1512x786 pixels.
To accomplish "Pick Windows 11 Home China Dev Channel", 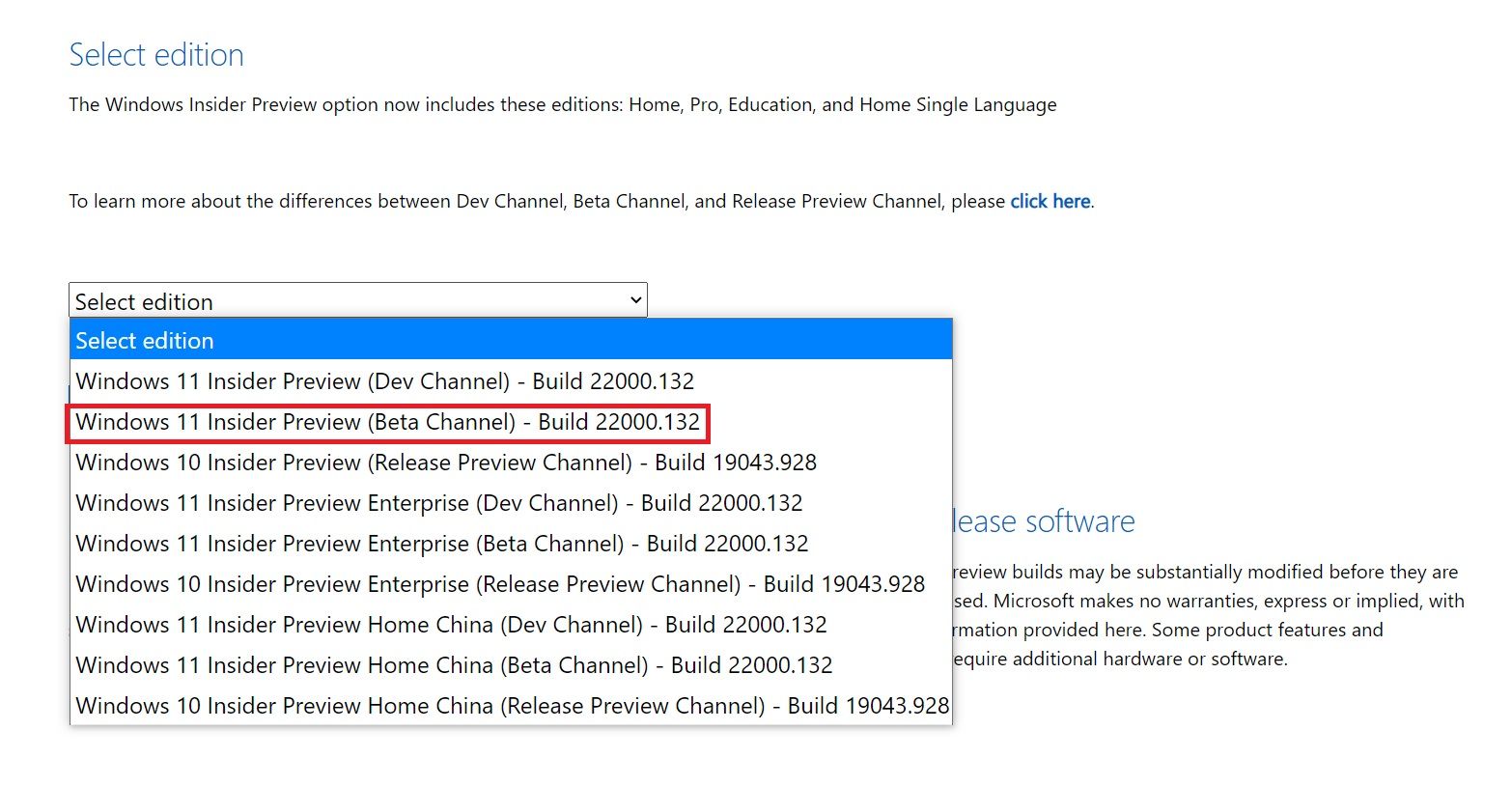I will tap(450, 624).
